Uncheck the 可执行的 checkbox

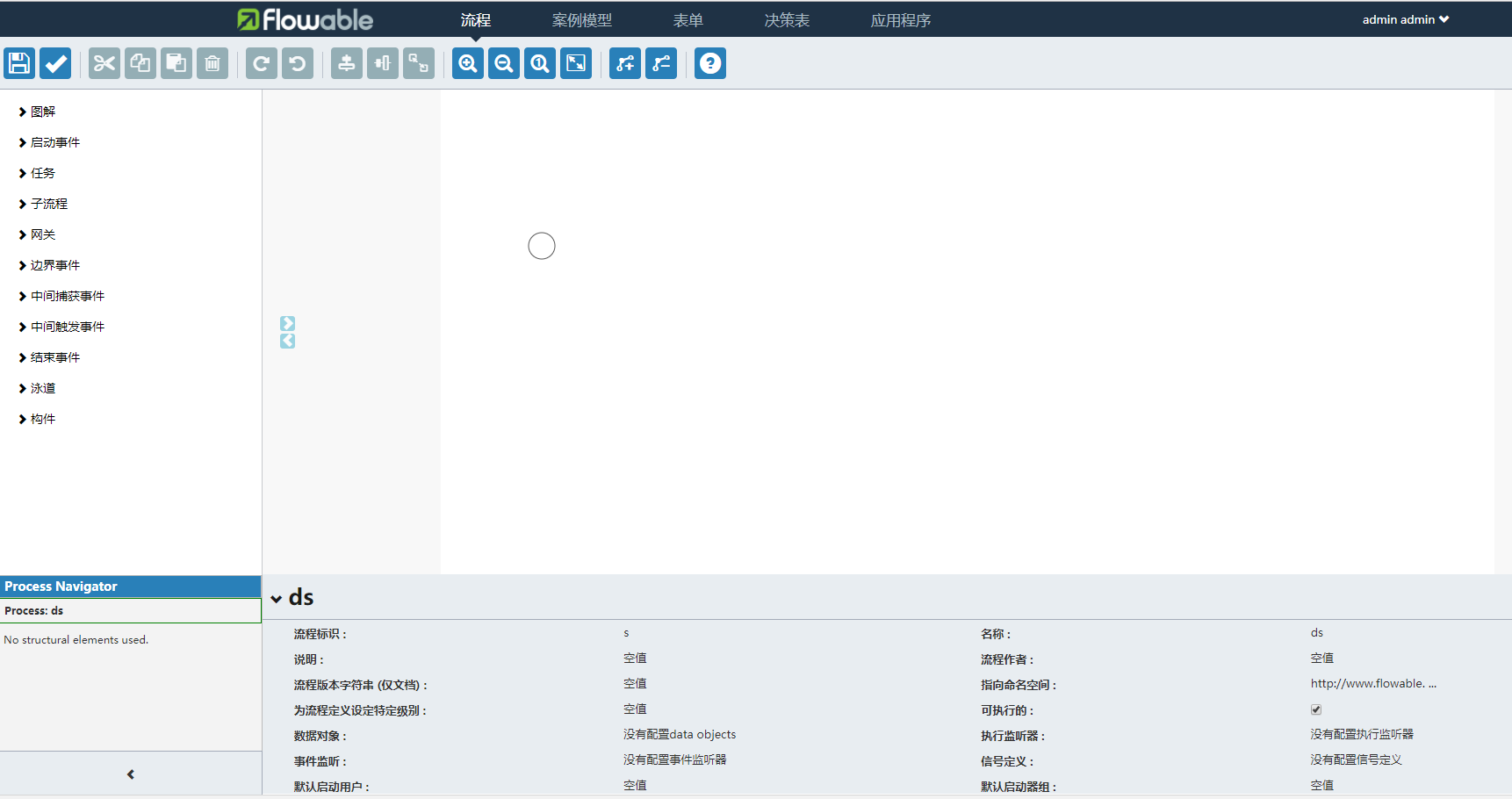tap(1315, 709)
